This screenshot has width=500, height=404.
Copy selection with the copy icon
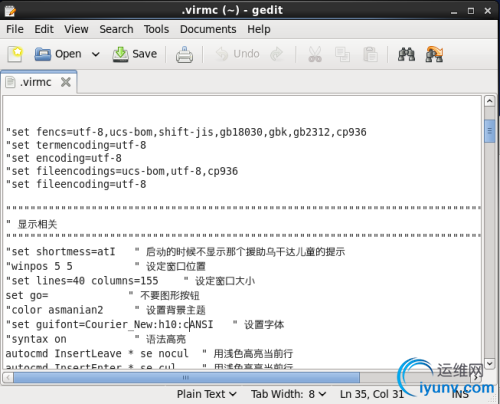coord(342,54)
